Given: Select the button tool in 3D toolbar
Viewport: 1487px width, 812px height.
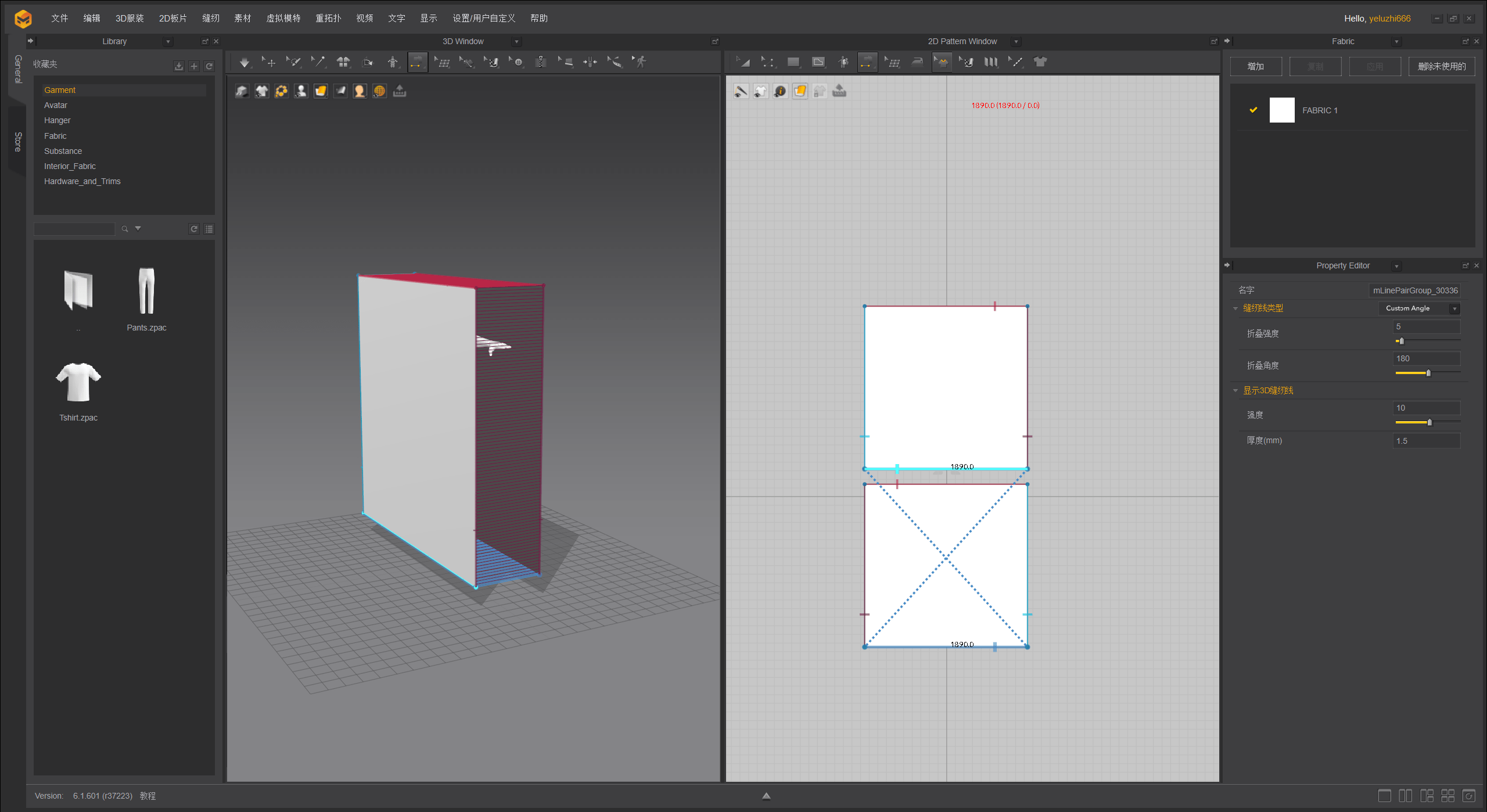Looking at the screenshot, I should [x=518, y=62].
